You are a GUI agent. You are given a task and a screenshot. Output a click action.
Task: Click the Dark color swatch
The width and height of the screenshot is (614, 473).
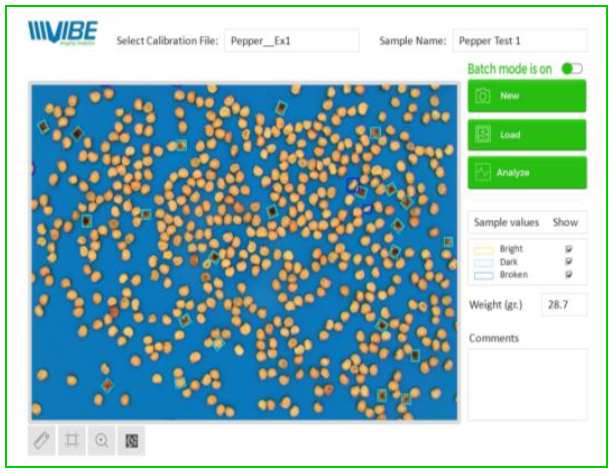point(485,262)
